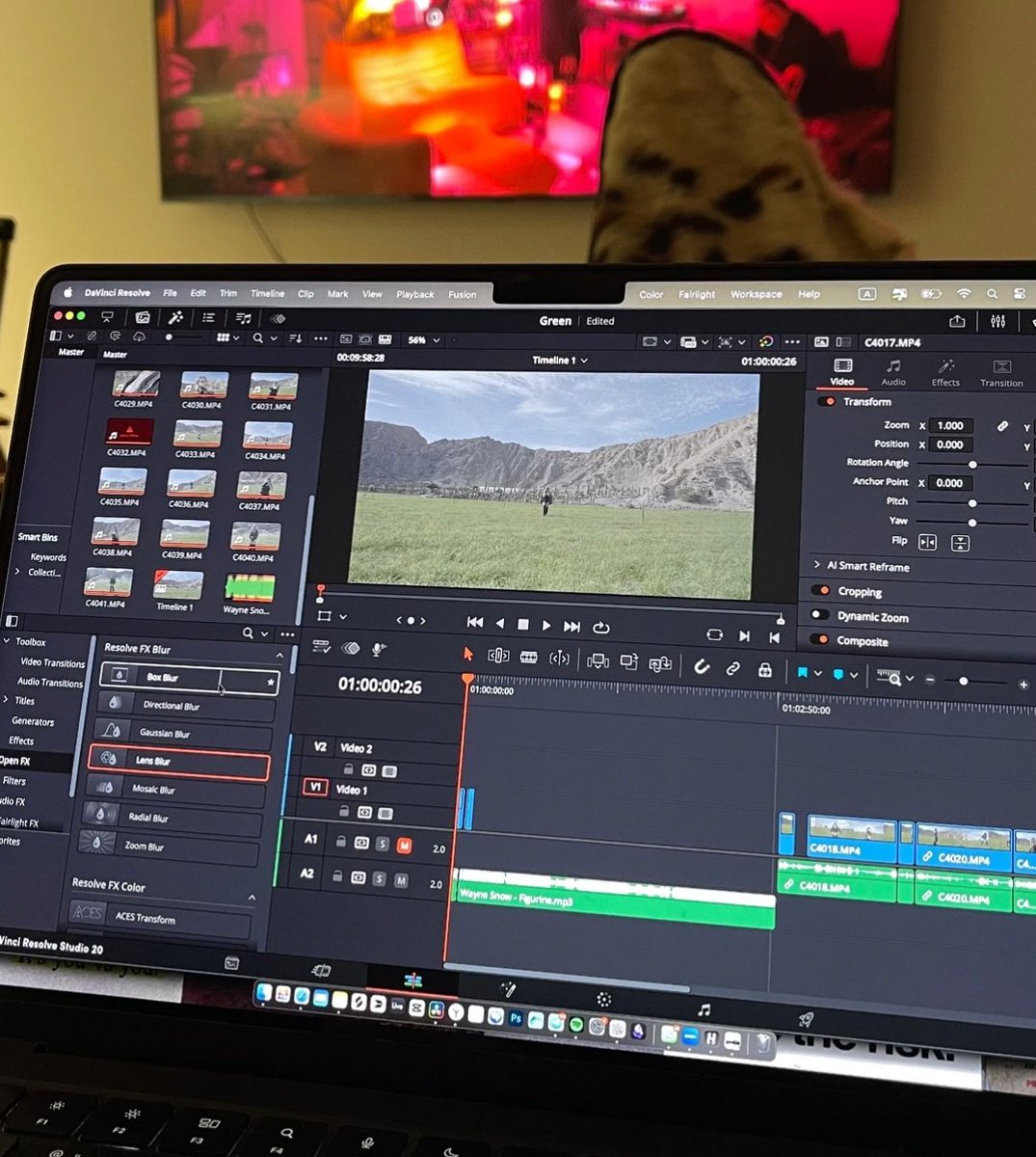Enable the Dynamic Zoom toggle
The height and width of the screenshot is (1157, 1036).
click(819, 615)
